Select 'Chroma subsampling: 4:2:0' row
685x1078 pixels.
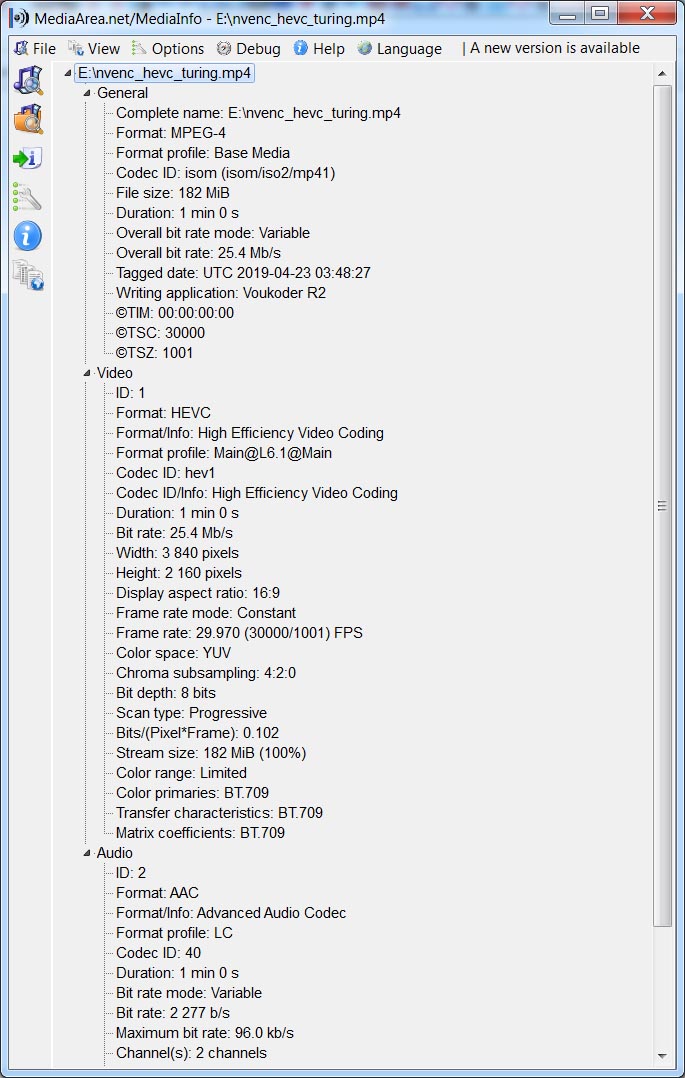pos(206,672)
